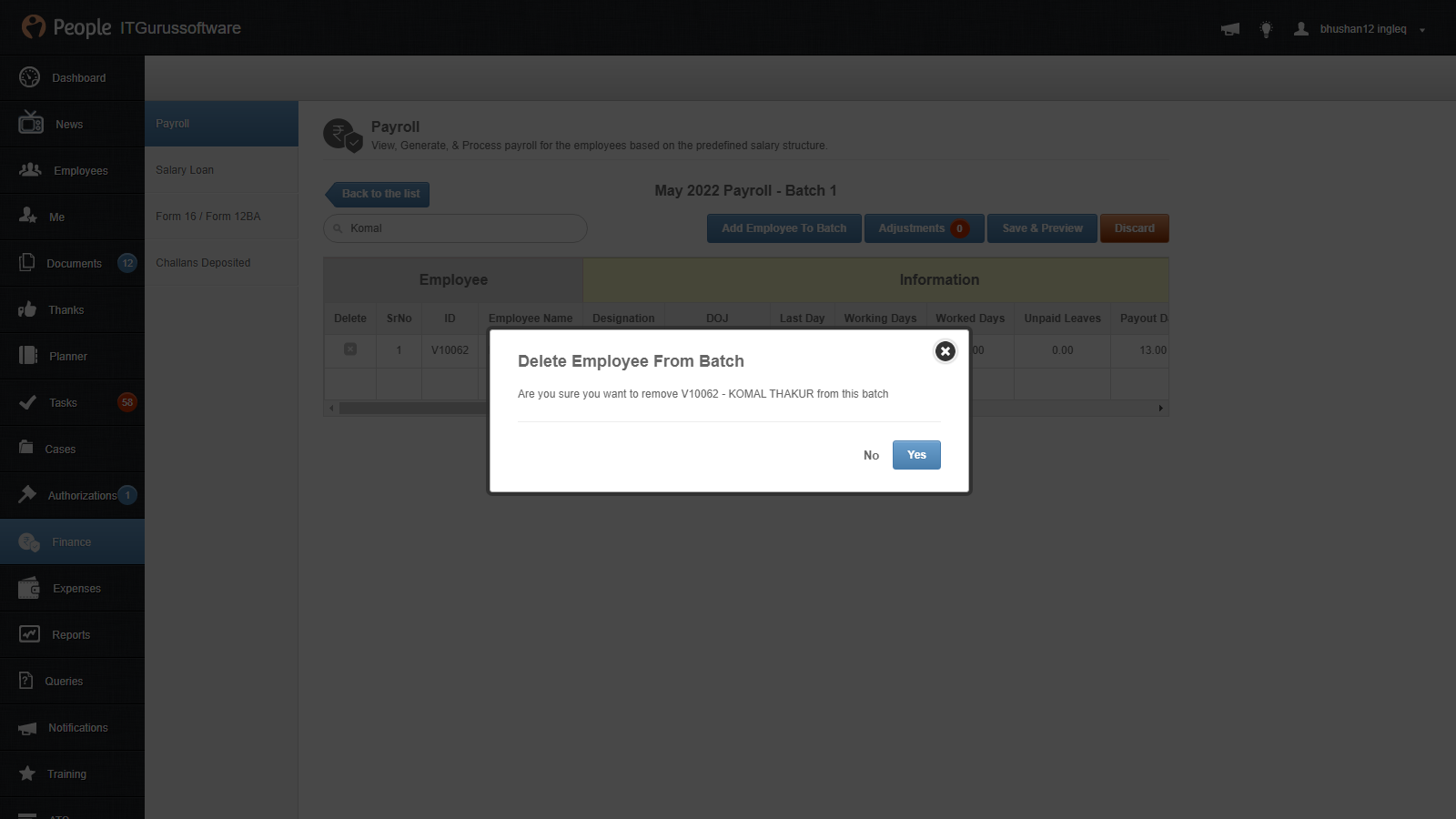
Task: Click the Payroll rupee shield icon
Action: click(x=343, y=136)
